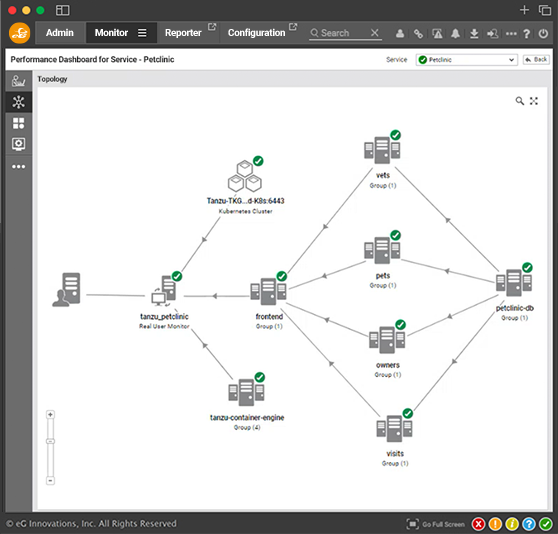Open the Configuration tab
This screenshot has height=534, width=558.
coord(257,33)
